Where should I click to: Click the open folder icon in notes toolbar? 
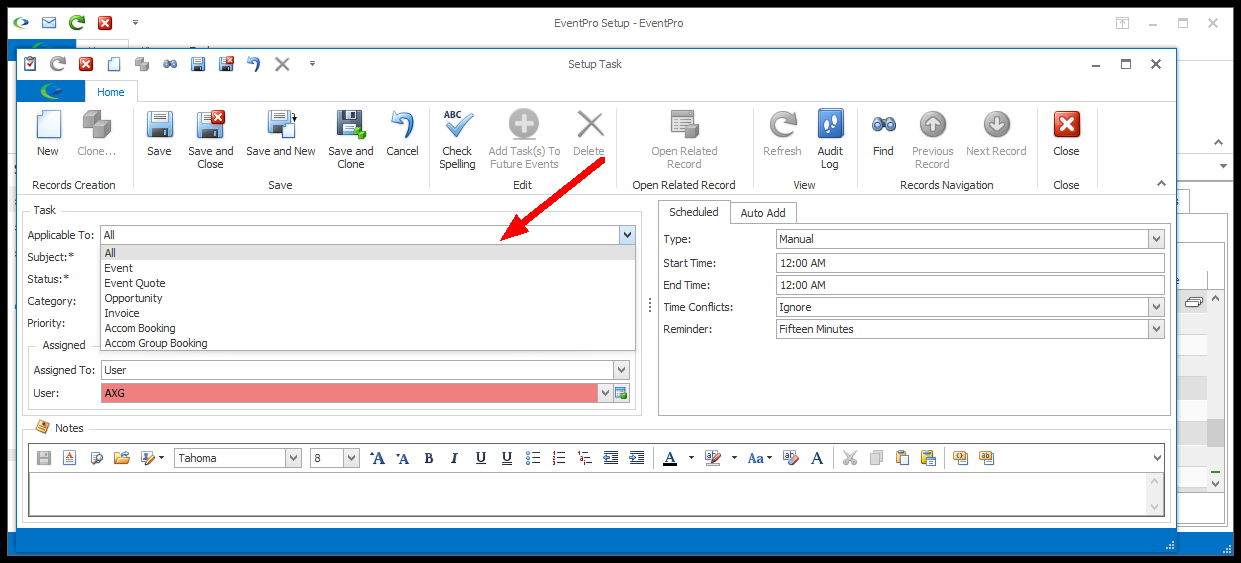click(x=122, y=458)
